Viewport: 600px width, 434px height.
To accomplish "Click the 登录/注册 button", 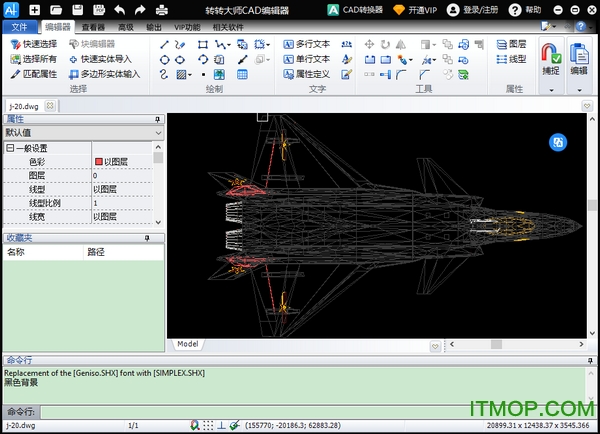I will (x=473, y=10).
